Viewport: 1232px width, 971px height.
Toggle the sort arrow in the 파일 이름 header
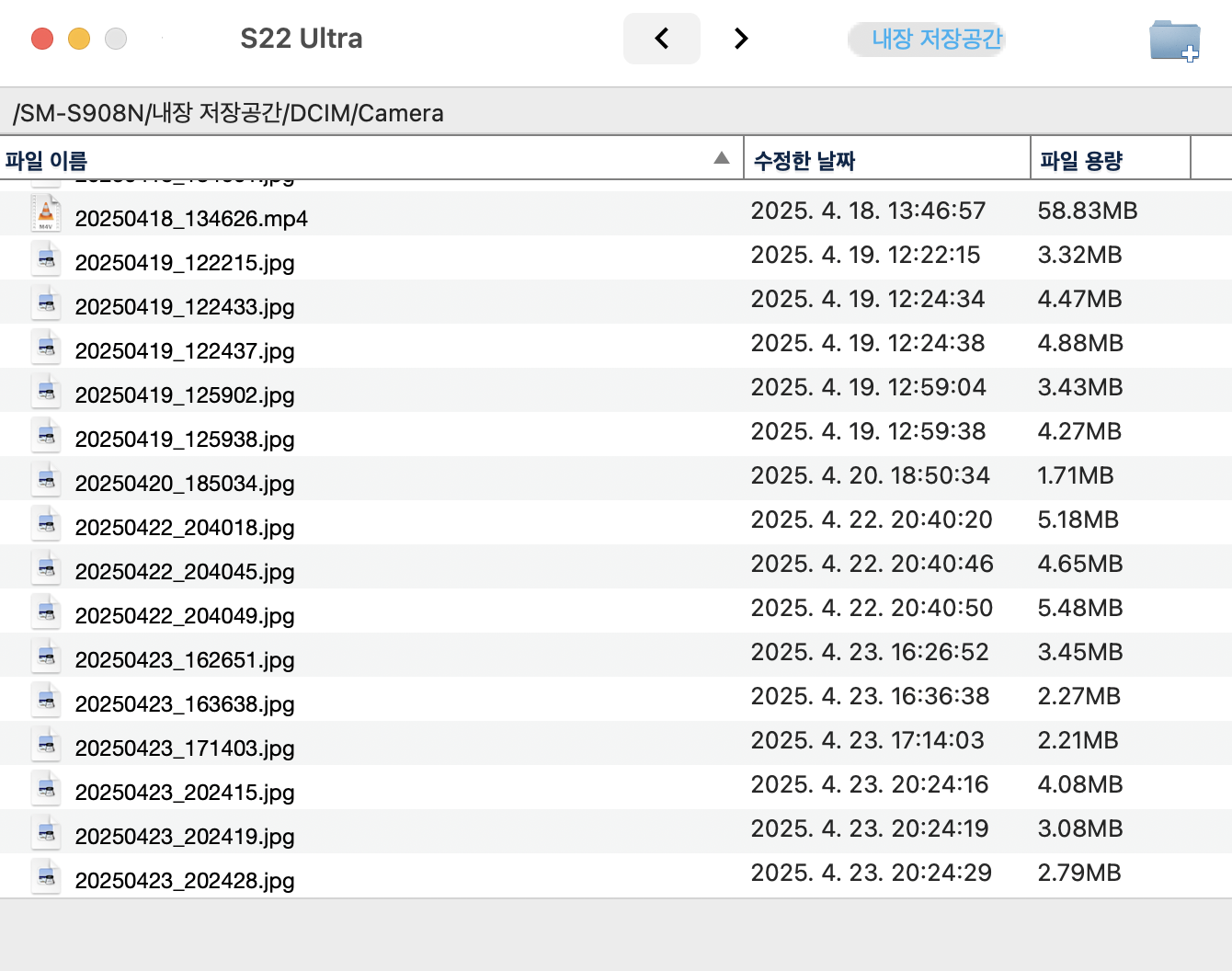722,158
